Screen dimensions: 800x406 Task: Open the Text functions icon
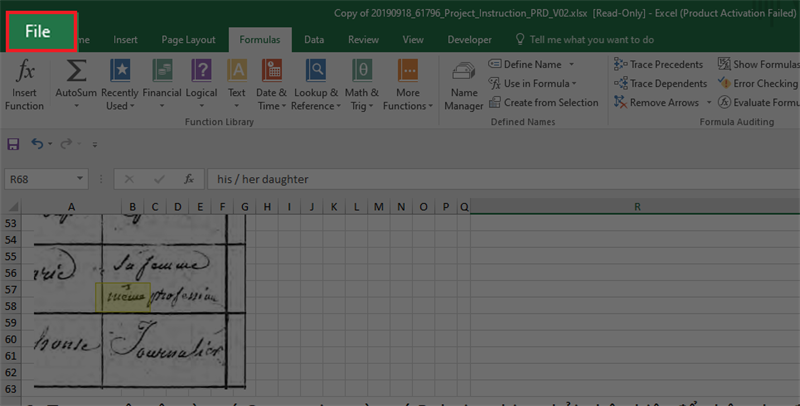pyautogui.click(x=237, y=70)
